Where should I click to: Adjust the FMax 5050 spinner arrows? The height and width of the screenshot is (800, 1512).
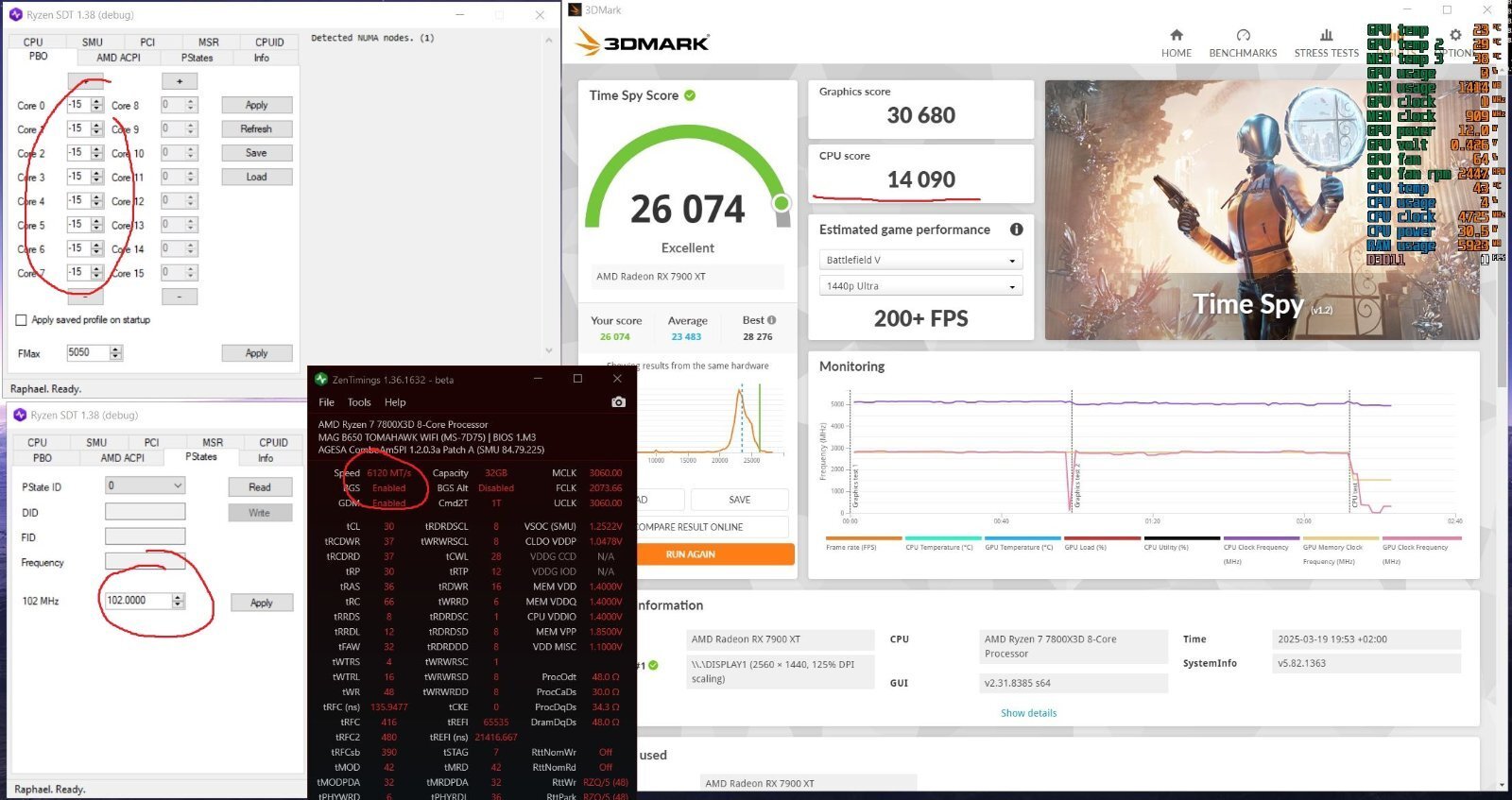(x=116, y=353)
